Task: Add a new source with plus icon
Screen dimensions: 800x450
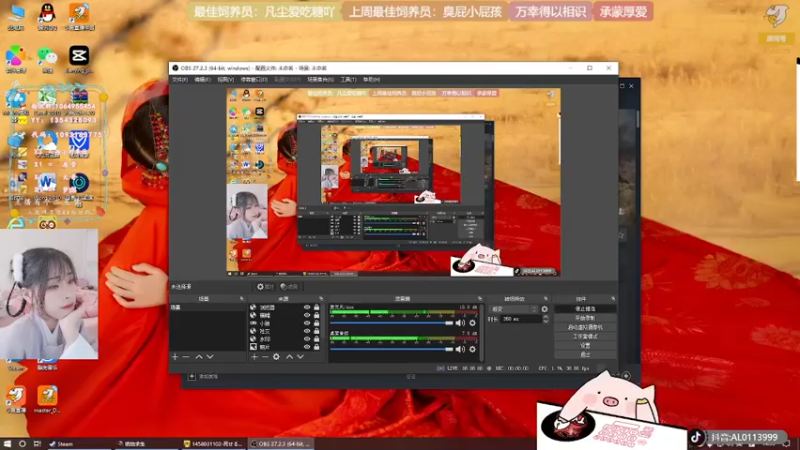Action: (x=255, y=357)
